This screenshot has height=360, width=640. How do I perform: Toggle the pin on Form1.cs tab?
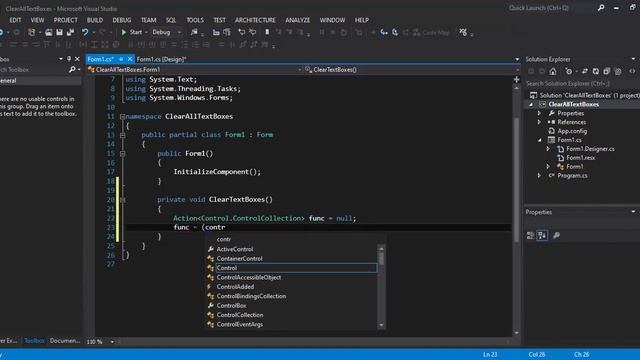[x=121, y=59]
